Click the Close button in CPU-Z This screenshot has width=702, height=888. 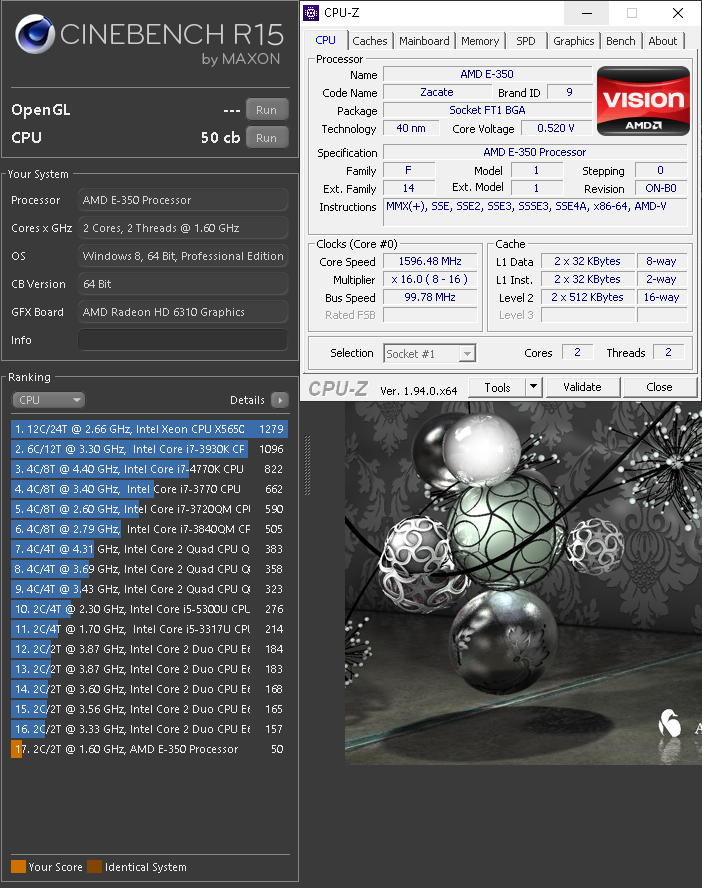tap(660, 387)
